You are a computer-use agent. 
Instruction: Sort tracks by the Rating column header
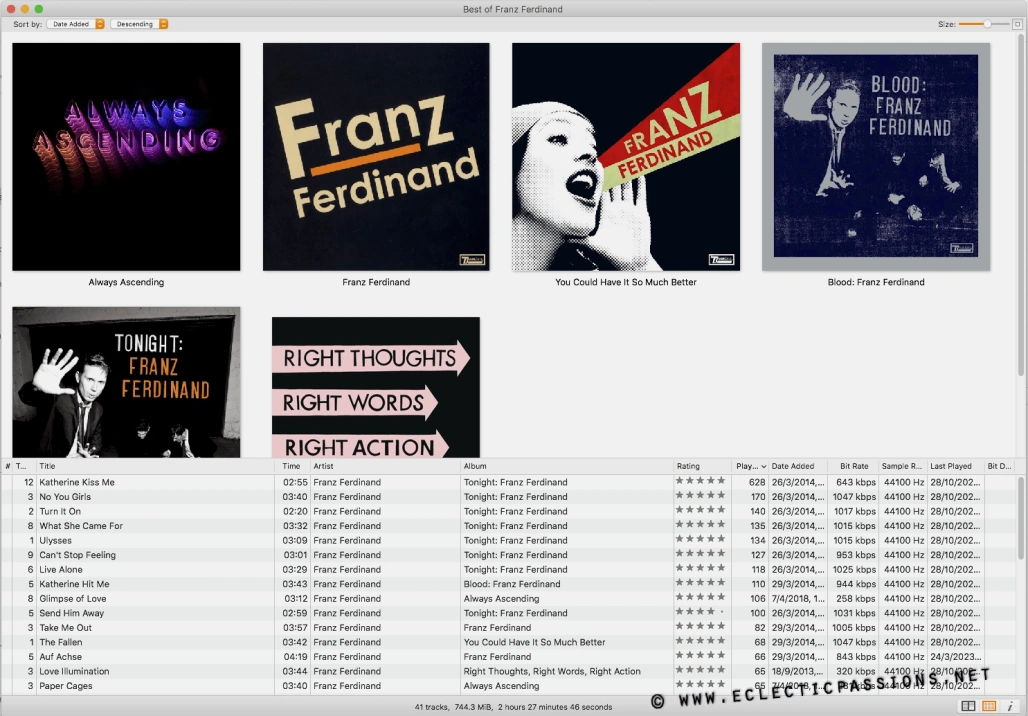pos(702,466)
